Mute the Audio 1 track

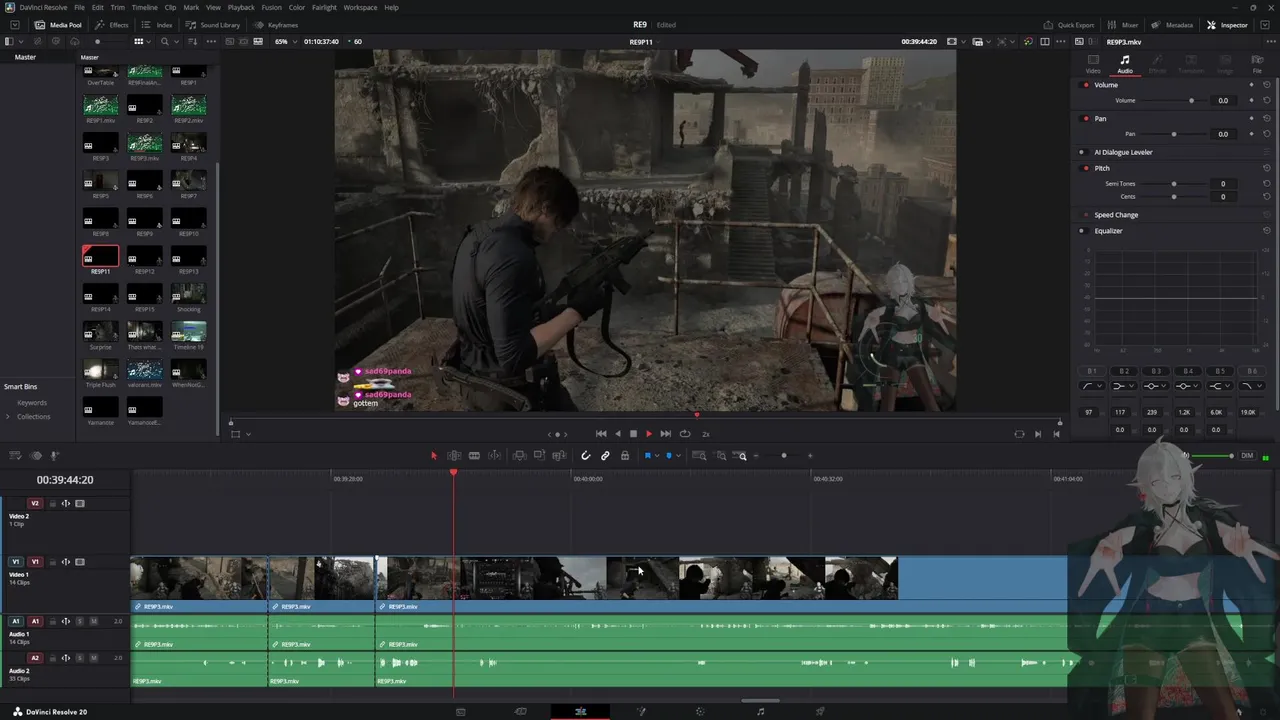coord(93,621)
